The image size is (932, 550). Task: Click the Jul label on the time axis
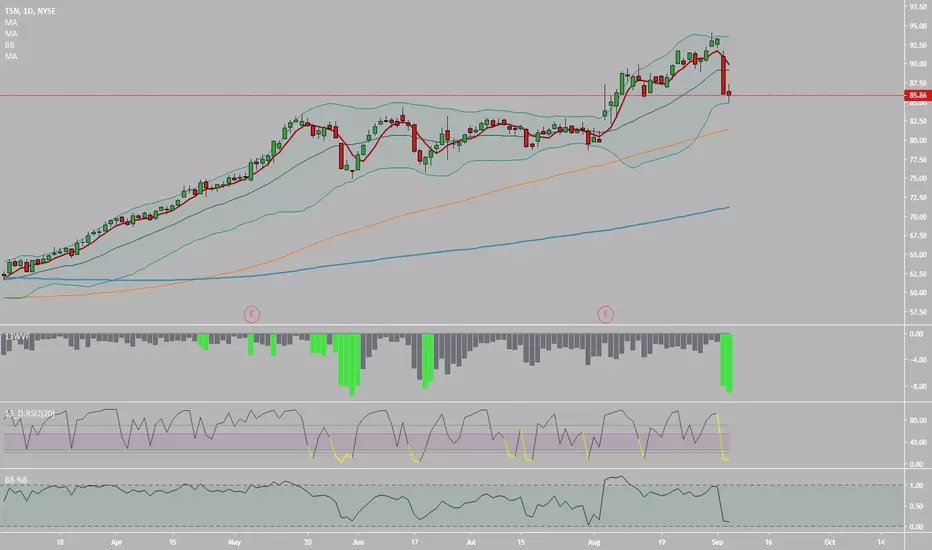[471, 542]
